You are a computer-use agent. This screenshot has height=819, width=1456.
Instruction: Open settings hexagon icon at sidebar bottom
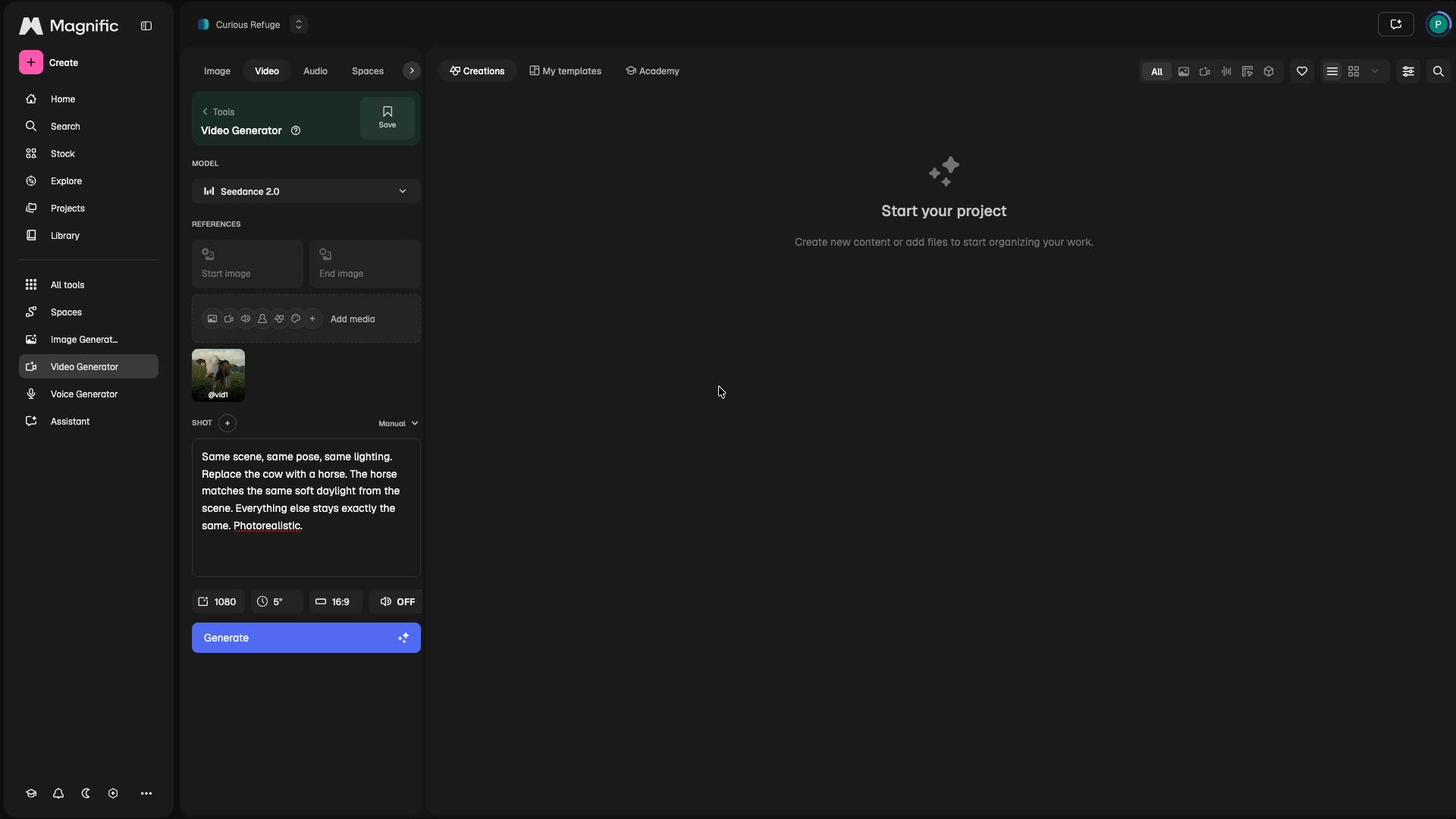tap(113, 793)
